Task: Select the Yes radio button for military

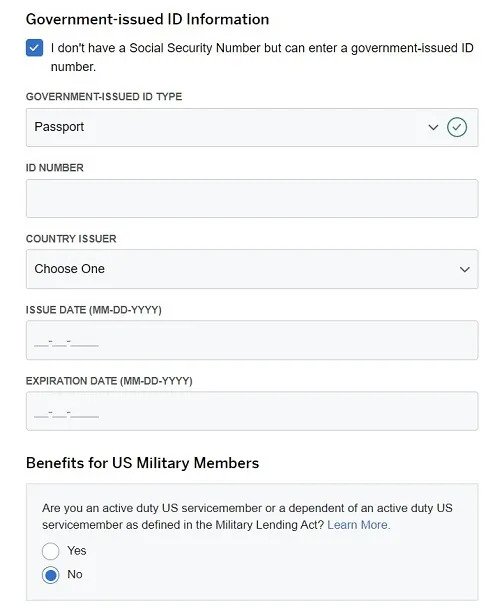Action: 51,551
